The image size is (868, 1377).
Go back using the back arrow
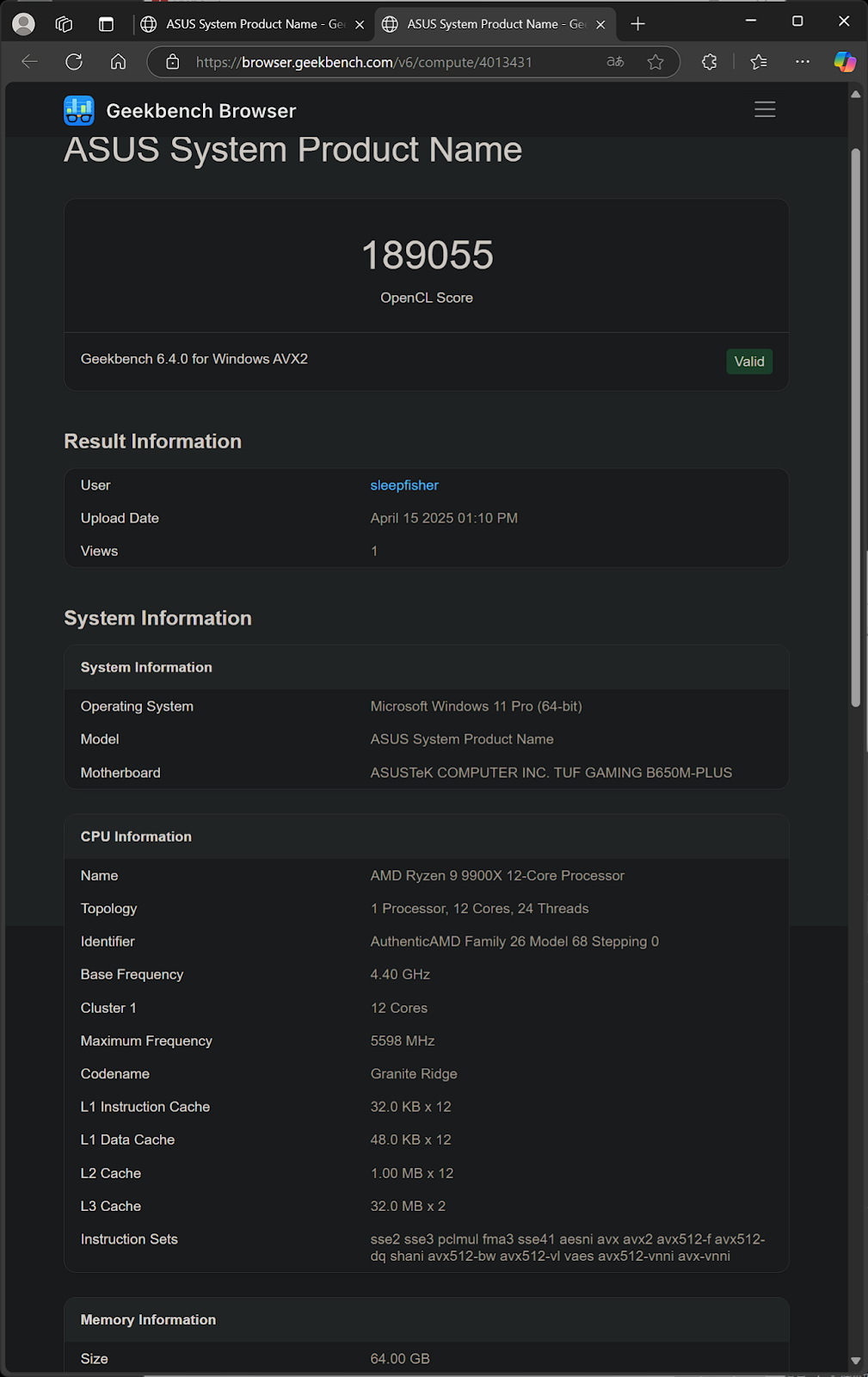pyautogui.click(x=29, y=62)
